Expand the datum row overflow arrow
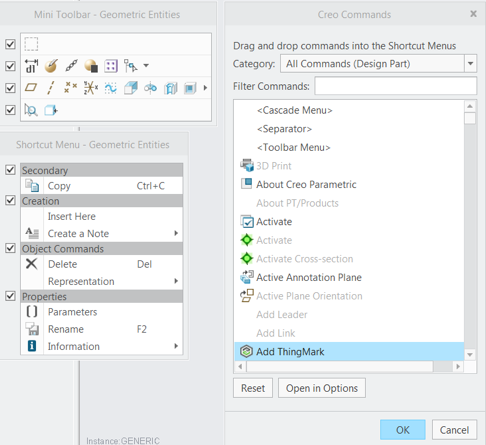Viewport: 486px width, 445px height. [x=205, y=88]
